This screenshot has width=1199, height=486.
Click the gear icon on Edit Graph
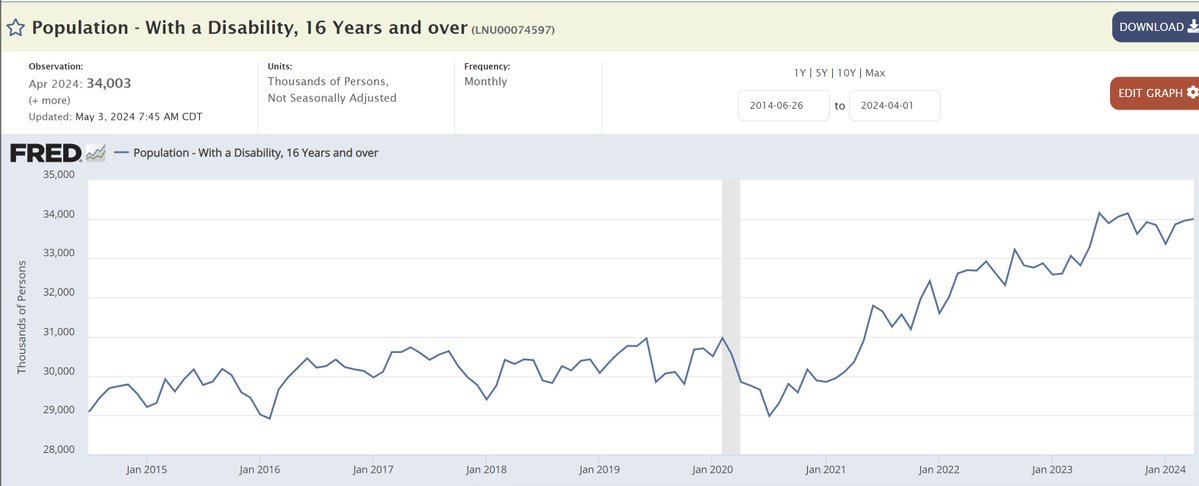1192,93
